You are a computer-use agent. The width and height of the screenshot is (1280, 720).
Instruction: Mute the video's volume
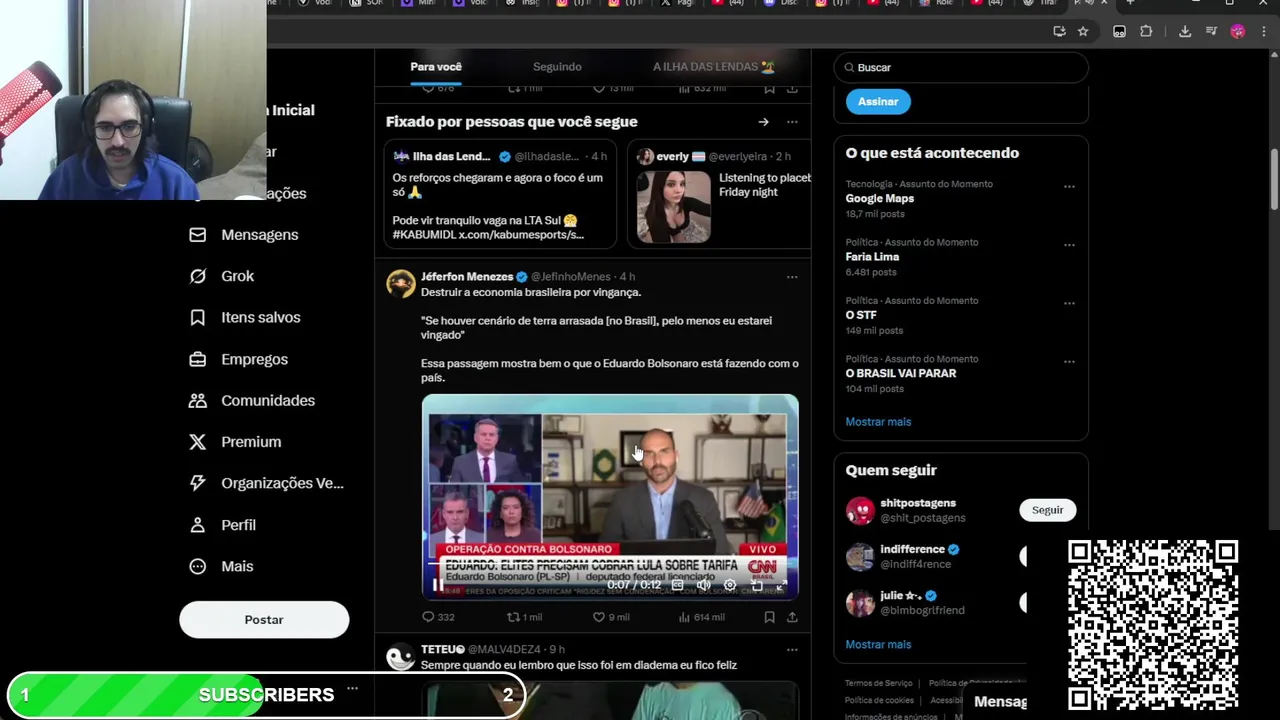point(703,585)
